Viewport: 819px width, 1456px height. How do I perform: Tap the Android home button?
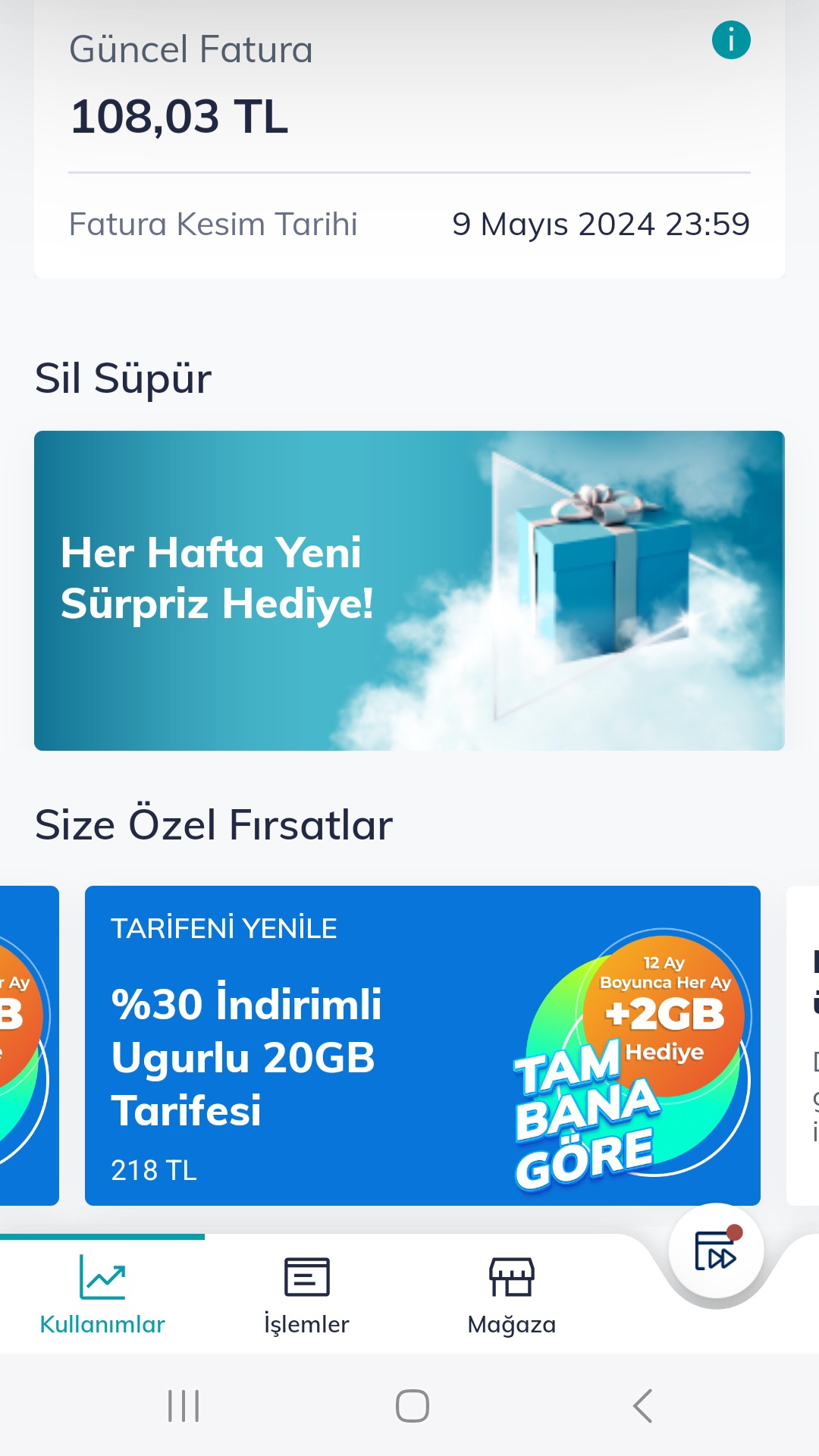(x=413, y=1406)
